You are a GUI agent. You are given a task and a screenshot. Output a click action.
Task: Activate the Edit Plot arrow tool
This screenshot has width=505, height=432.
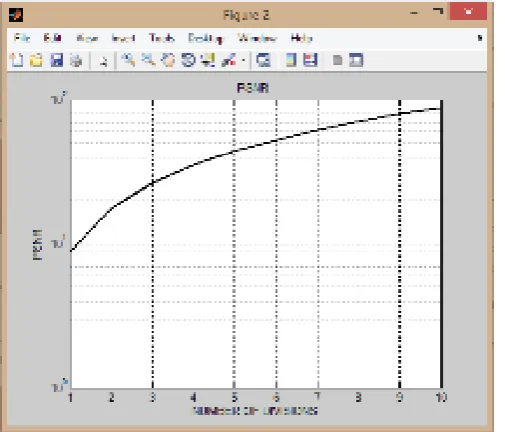tap(103, 61)
